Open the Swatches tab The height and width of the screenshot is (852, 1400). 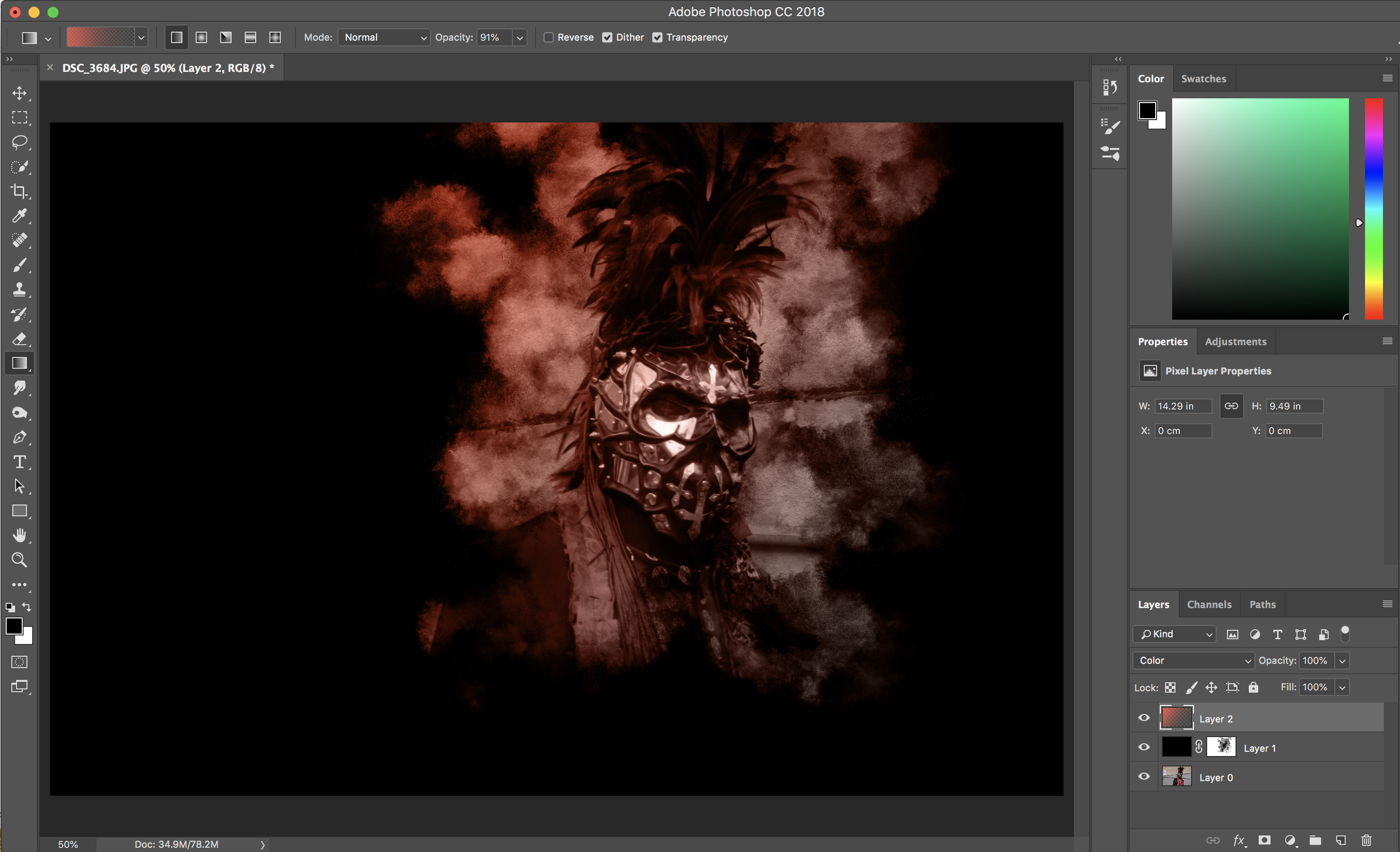click(1203, 78)
